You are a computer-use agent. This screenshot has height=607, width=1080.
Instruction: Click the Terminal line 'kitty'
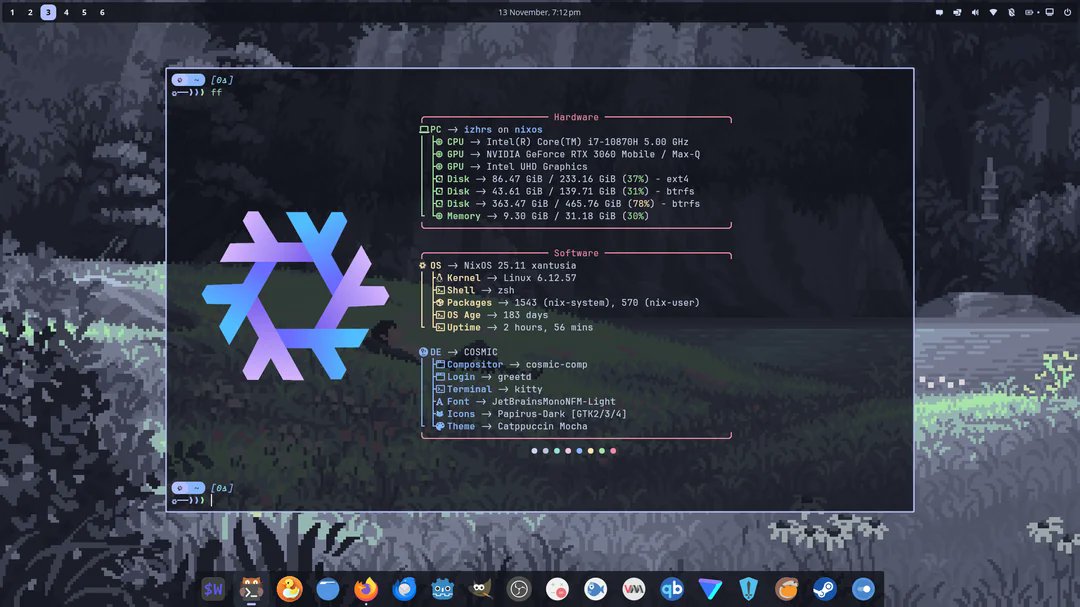(x=488, y=389)
